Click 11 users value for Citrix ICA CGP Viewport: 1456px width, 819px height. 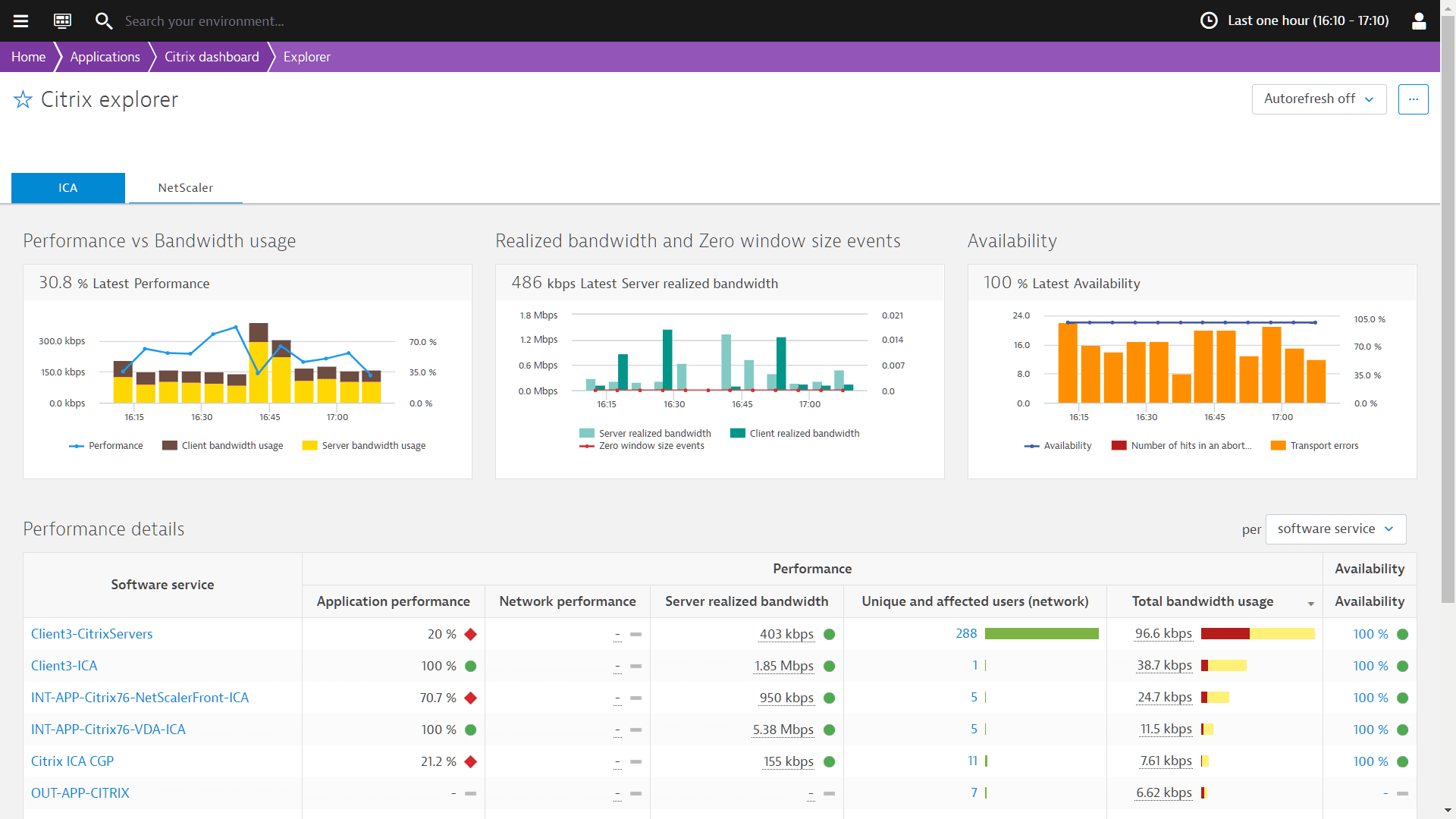coord(973,761)
